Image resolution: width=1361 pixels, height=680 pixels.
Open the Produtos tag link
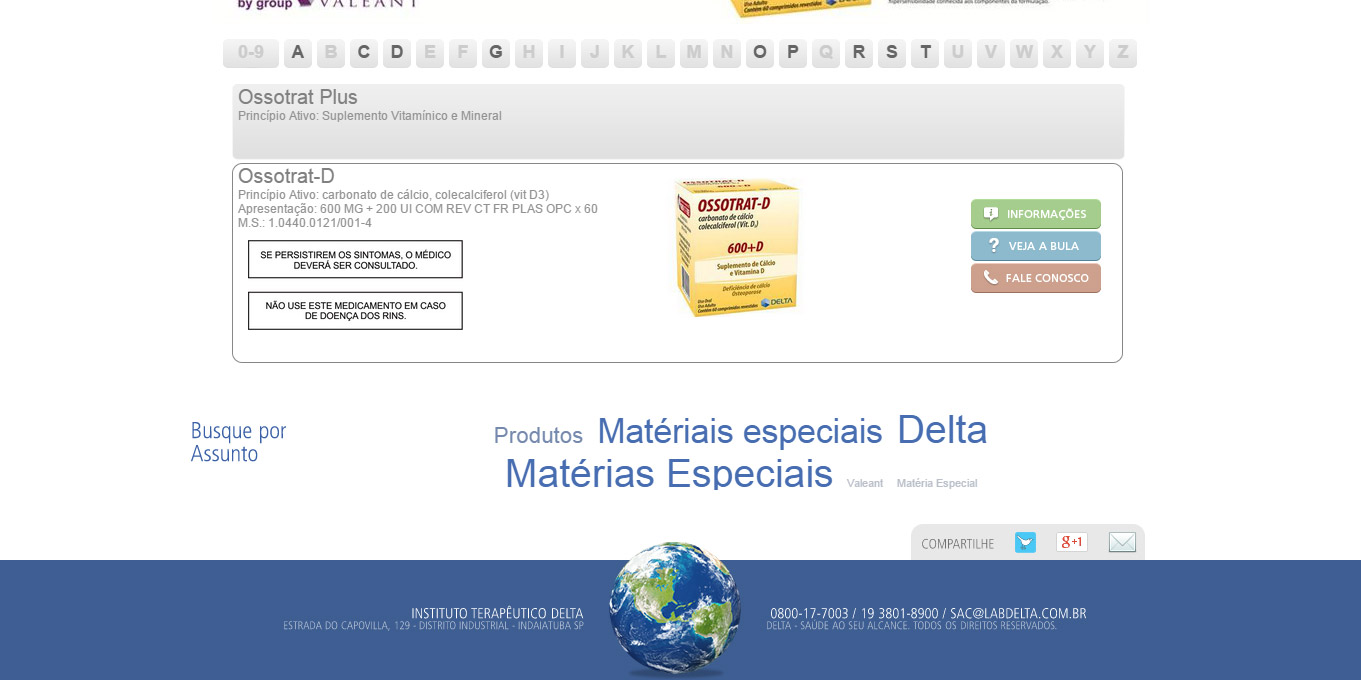pyautogui.click(x=538, y=436)
